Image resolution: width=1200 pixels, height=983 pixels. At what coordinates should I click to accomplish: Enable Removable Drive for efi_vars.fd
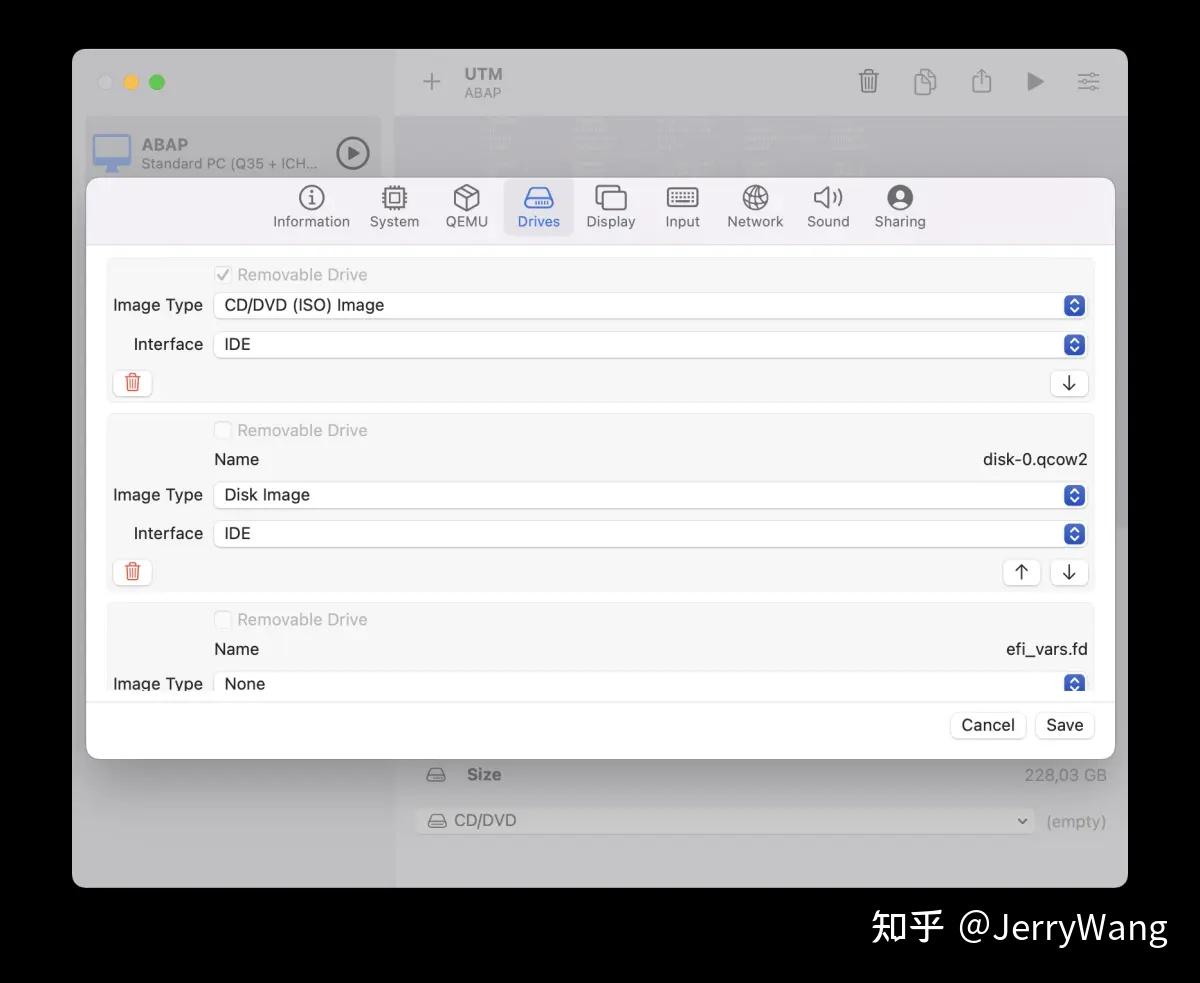tap(222, 619)
